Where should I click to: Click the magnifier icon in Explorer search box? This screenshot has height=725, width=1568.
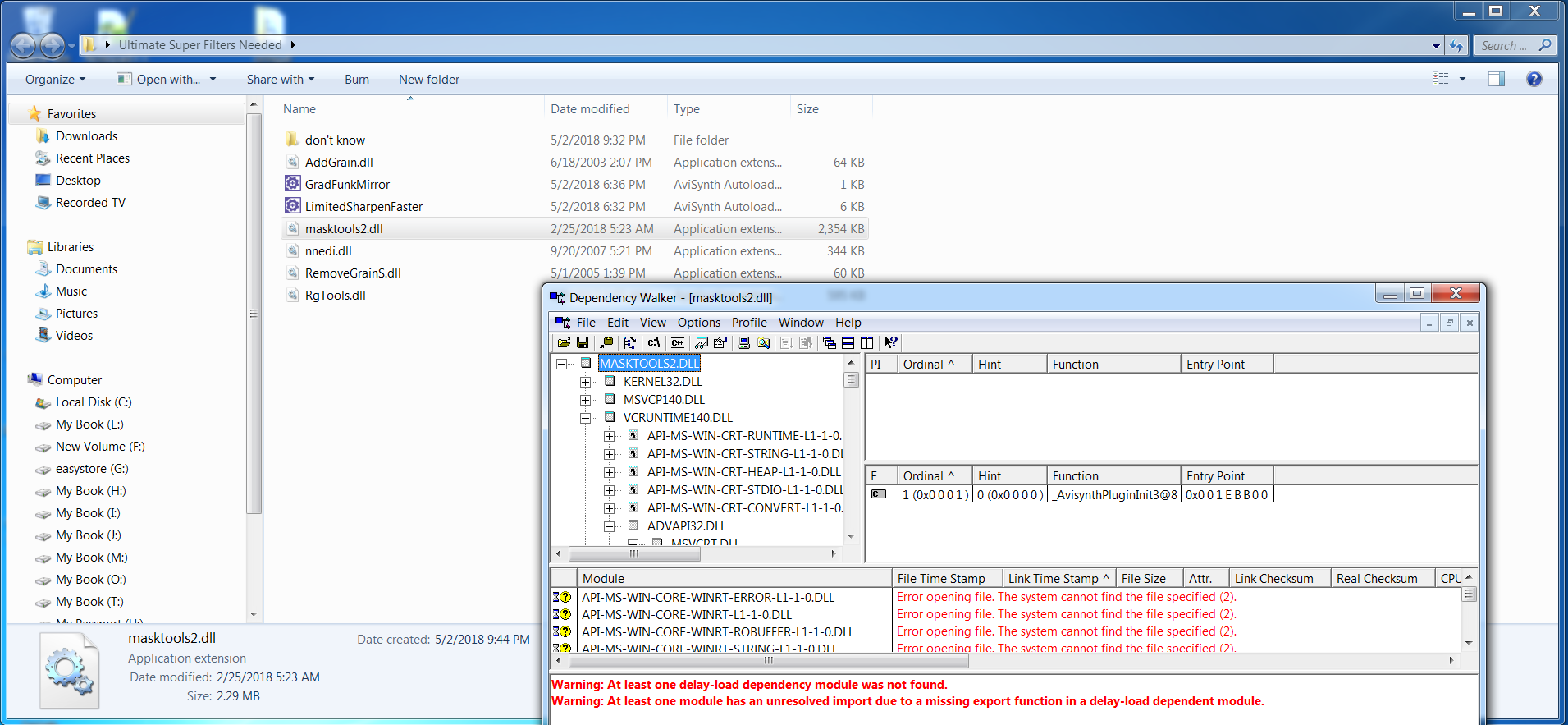coord(1544,45)
